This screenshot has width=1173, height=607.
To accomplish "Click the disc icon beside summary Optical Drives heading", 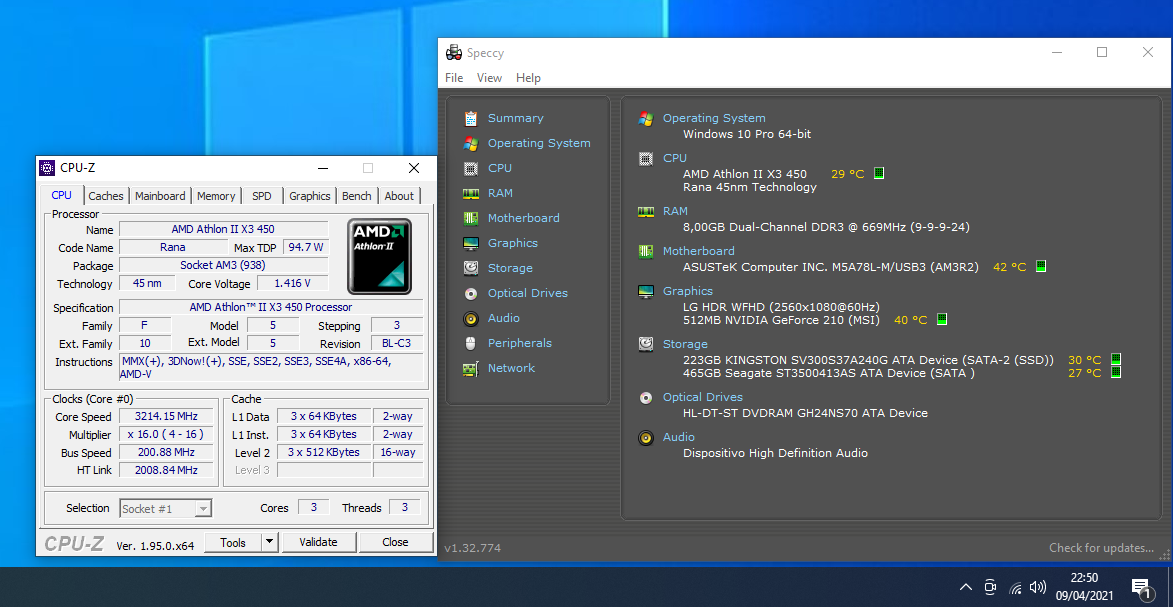I will click(x=646, y=397).
